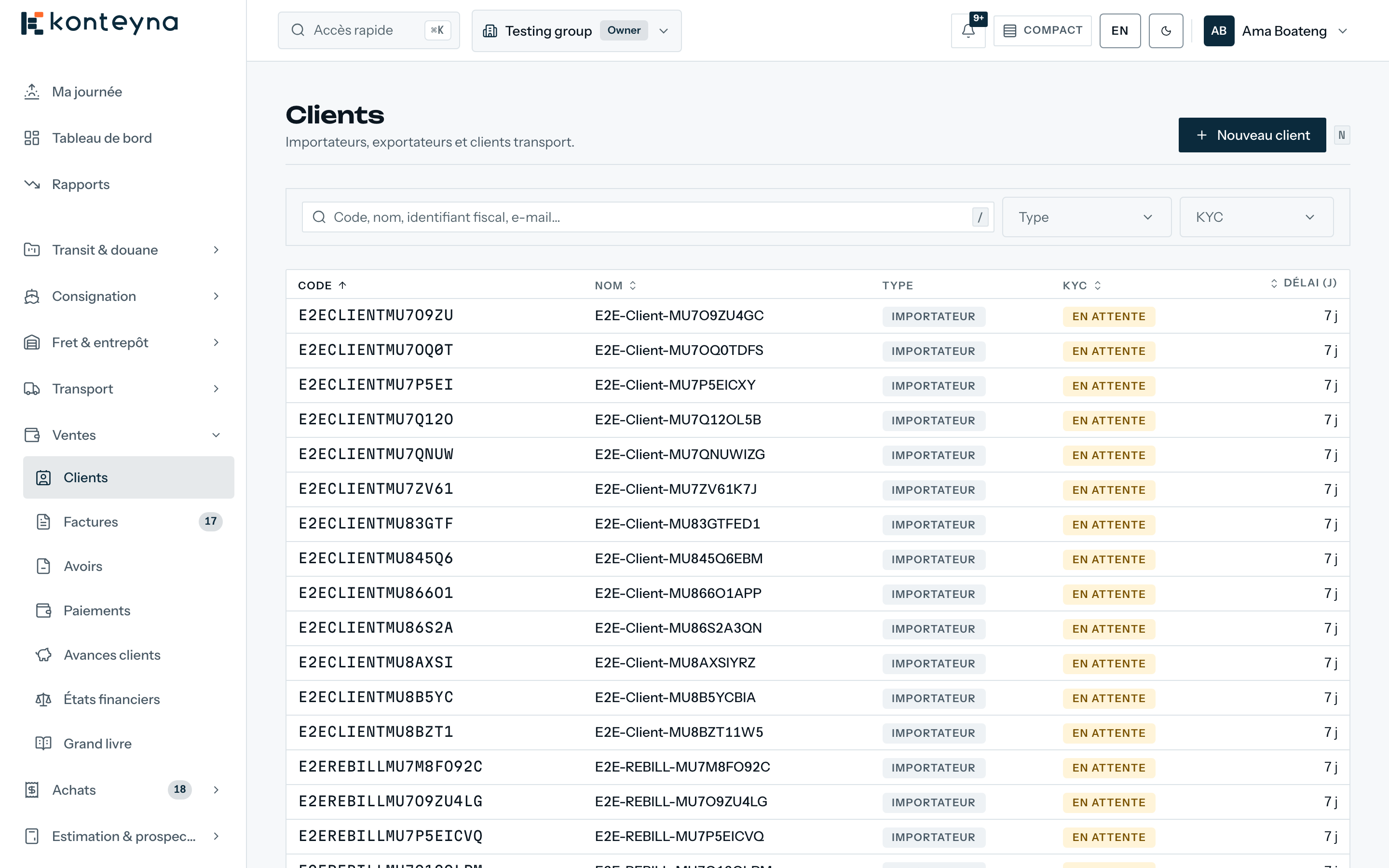
Task: Expand Estimation & prospec... section chevron
Action: click(x=216, y=837)
